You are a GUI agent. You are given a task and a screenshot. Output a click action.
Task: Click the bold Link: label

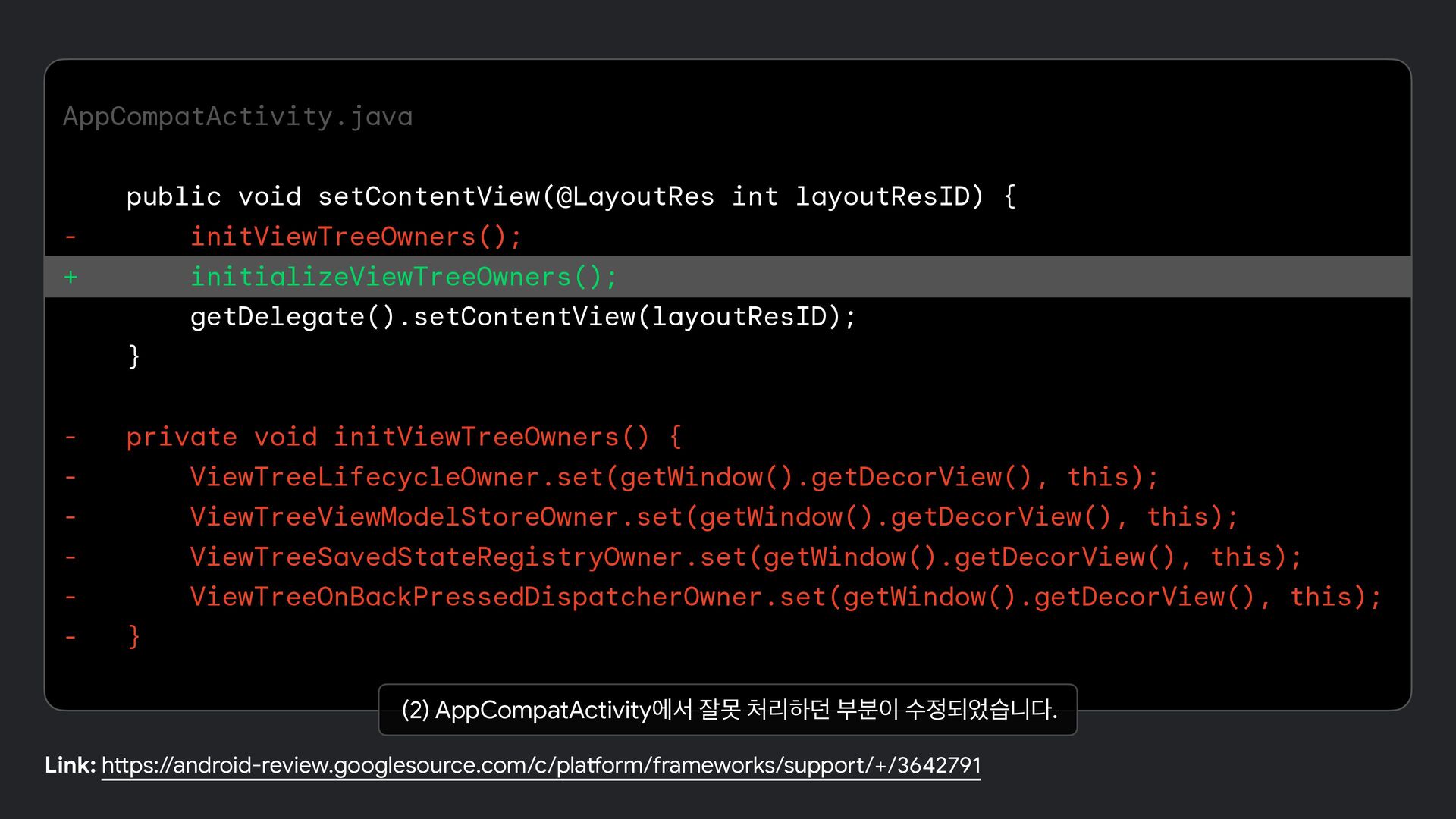click(70, 764)
